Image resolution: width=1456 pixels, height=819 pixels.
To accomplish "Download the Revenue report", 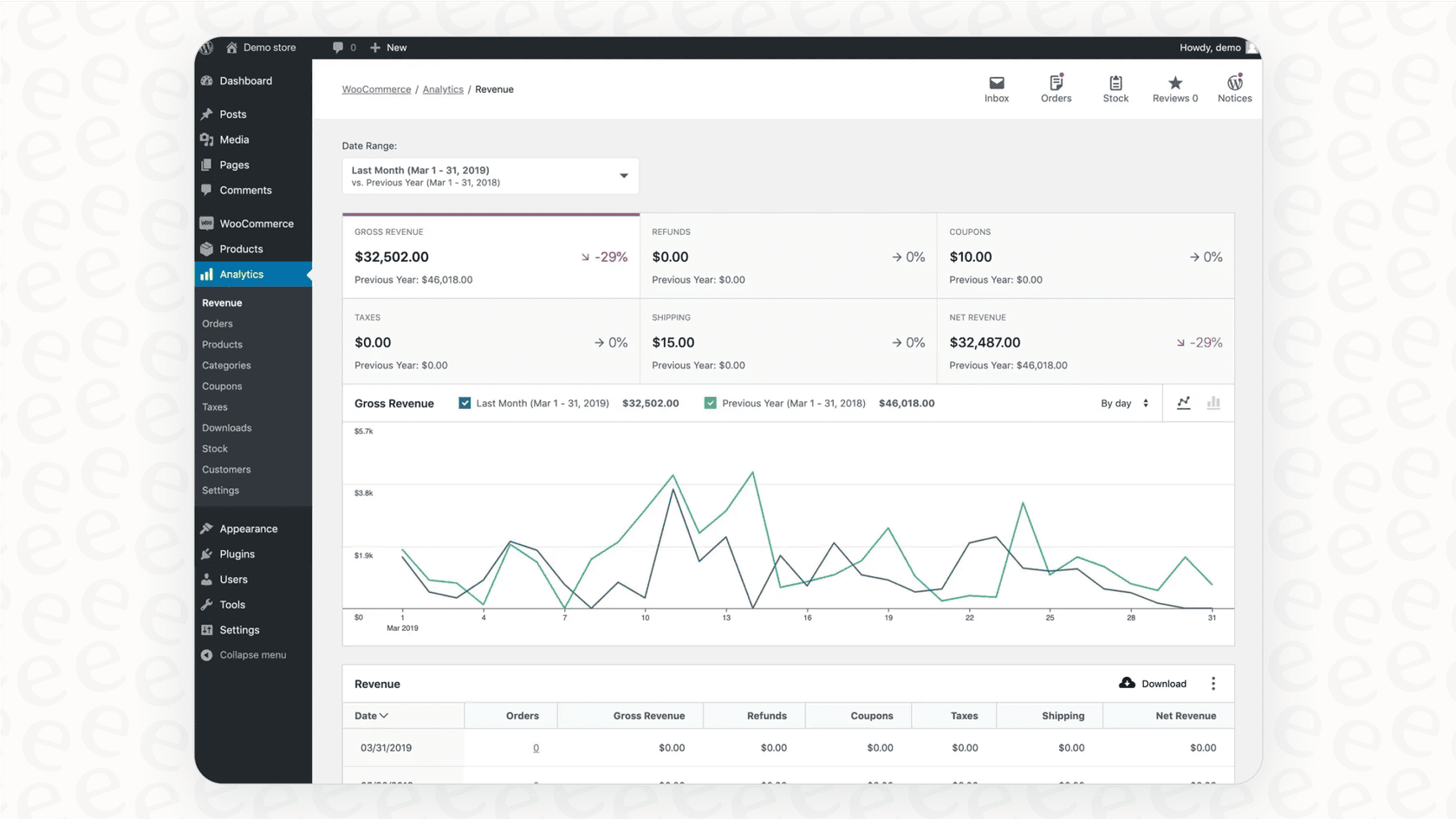I will [x=1153, y=683].
